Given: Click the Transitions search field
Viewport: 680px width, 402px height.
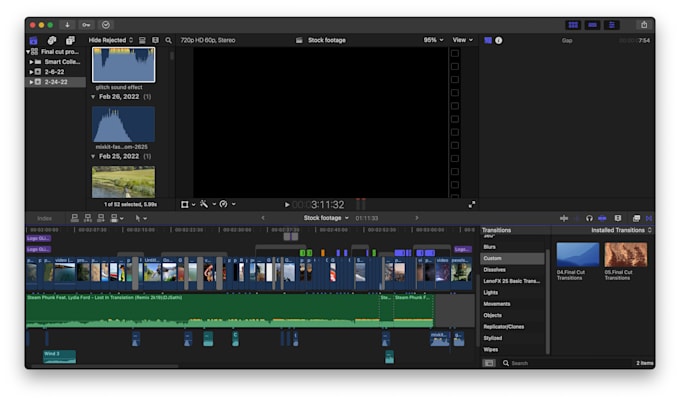Looking at the screenshot, I should tap(566, 363).
